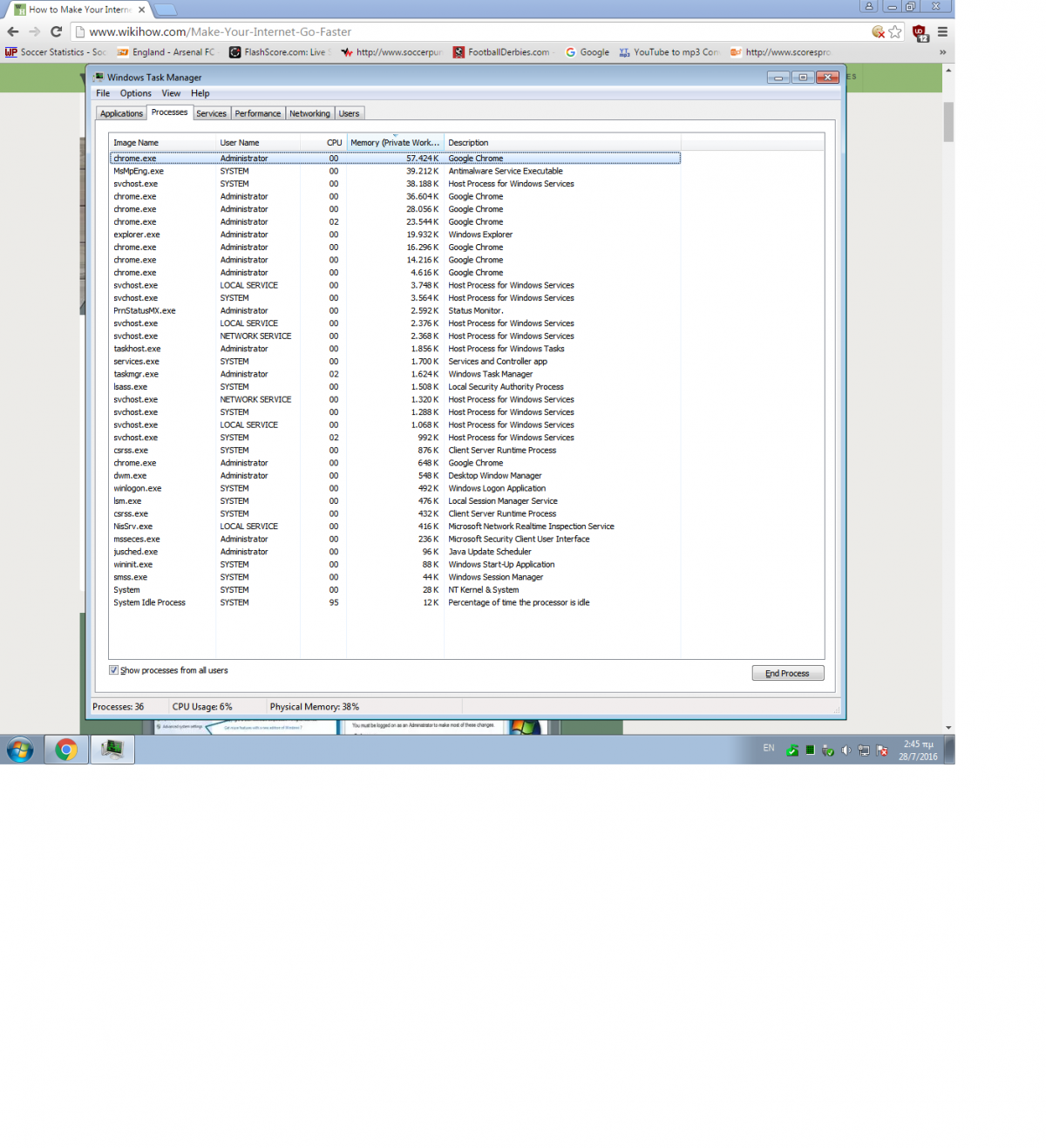Open a new Chrome tab

(x=166, y=10)
